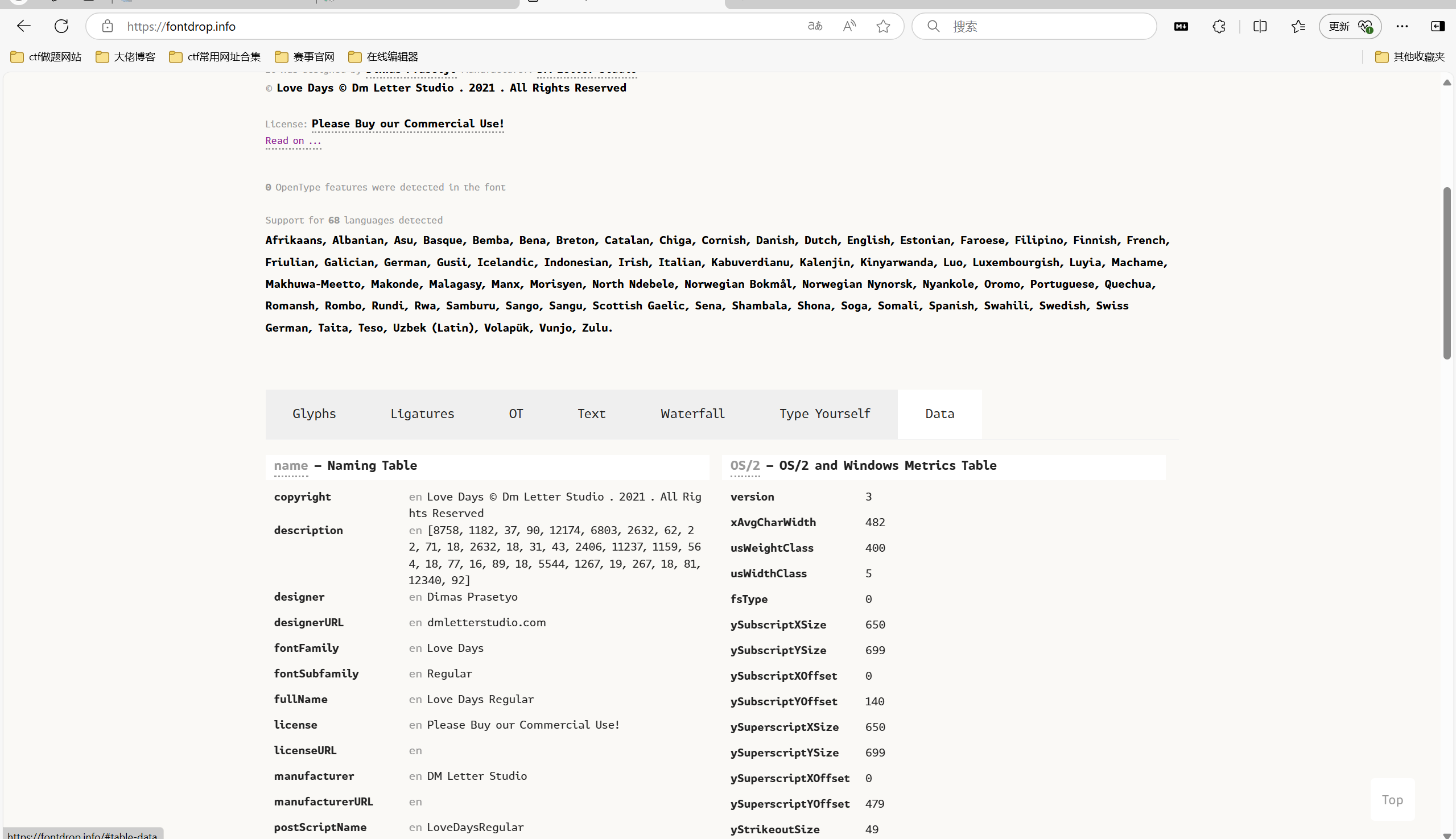Image resolution: width=1456 pixels, height=839 pixels.
Task: Switch to the Ligatures tab
Action: [422, 414]
